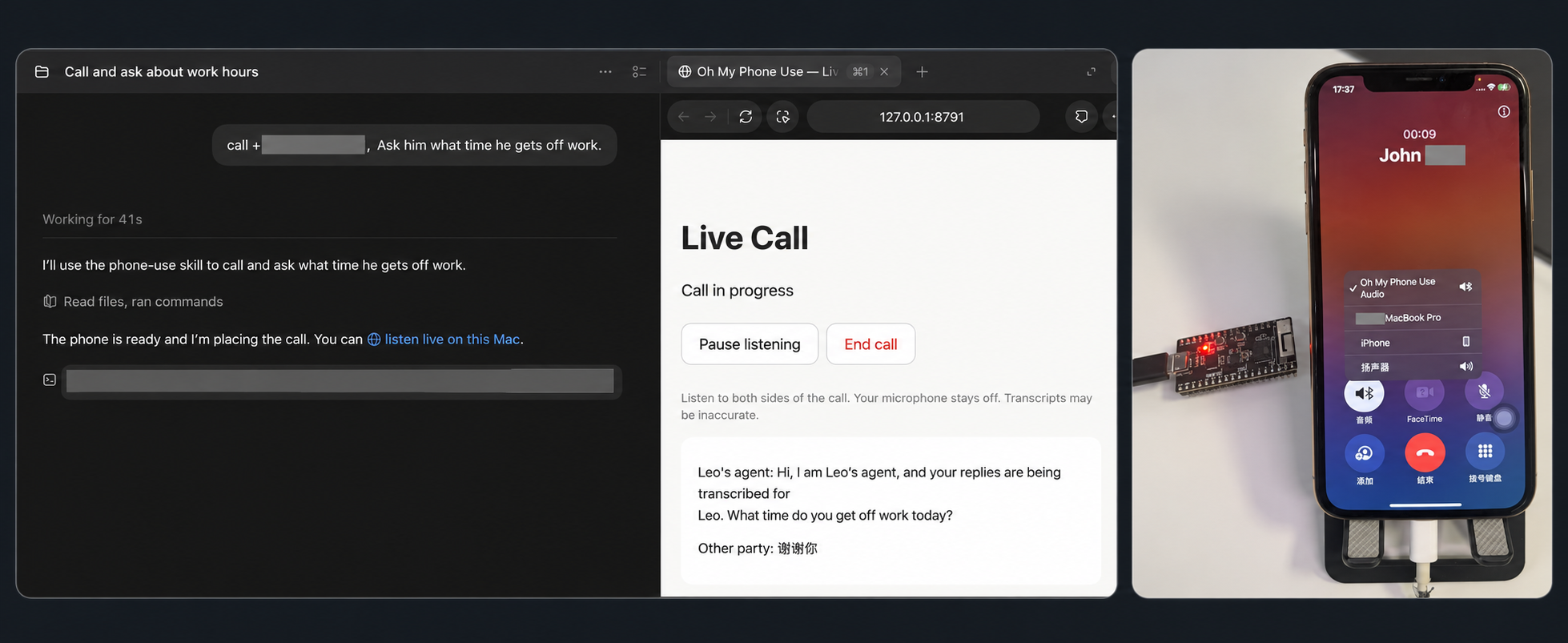1568x643 pixels.
Task: Focus the 127.0.0.1:8791 address bar
Action: pos(923,117)
